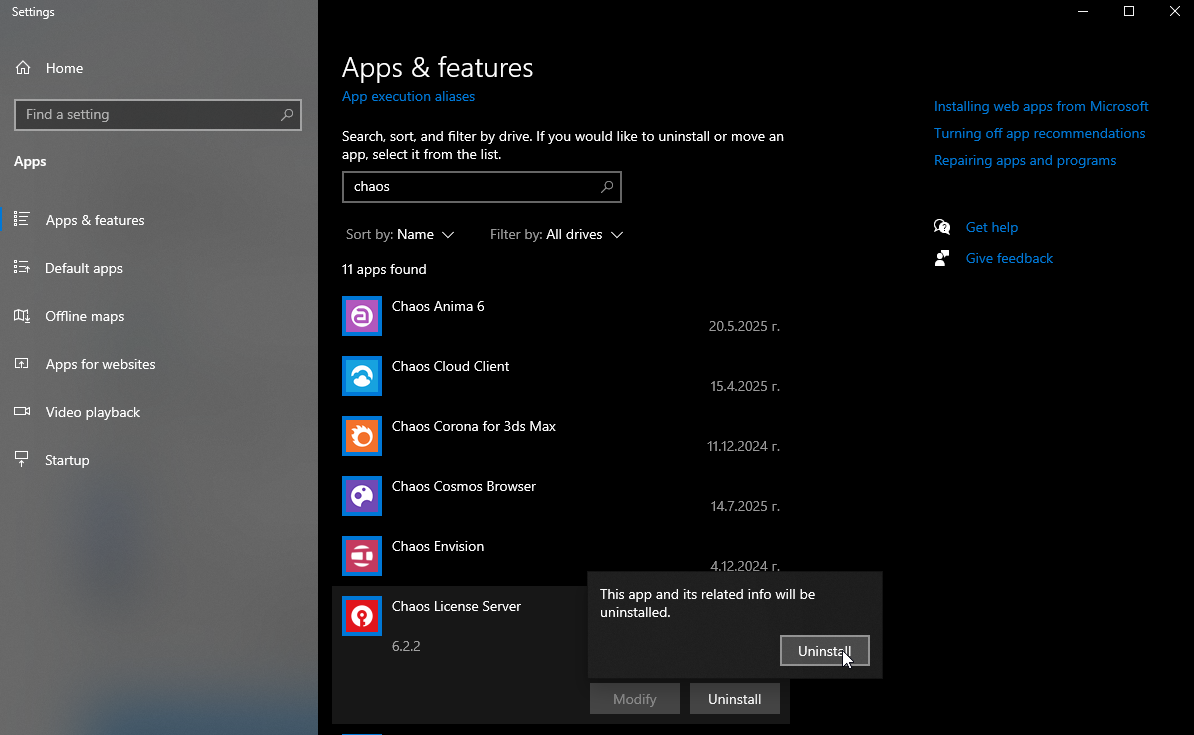This screenshot has width=1194, height=735.
Task: Click the 11 apps found text
Action: pyautogui.click(x=384, y=270)
